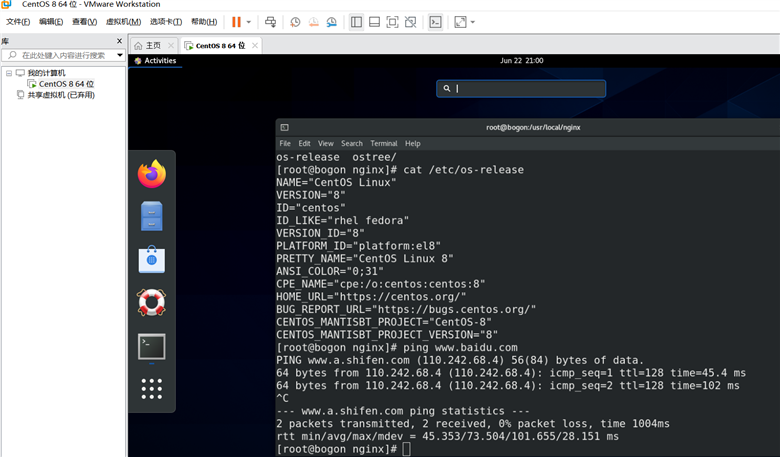Revert the virtual machine to its snapshot
The width and height of the screenshot is (780, 457).
tap(313, 22)
